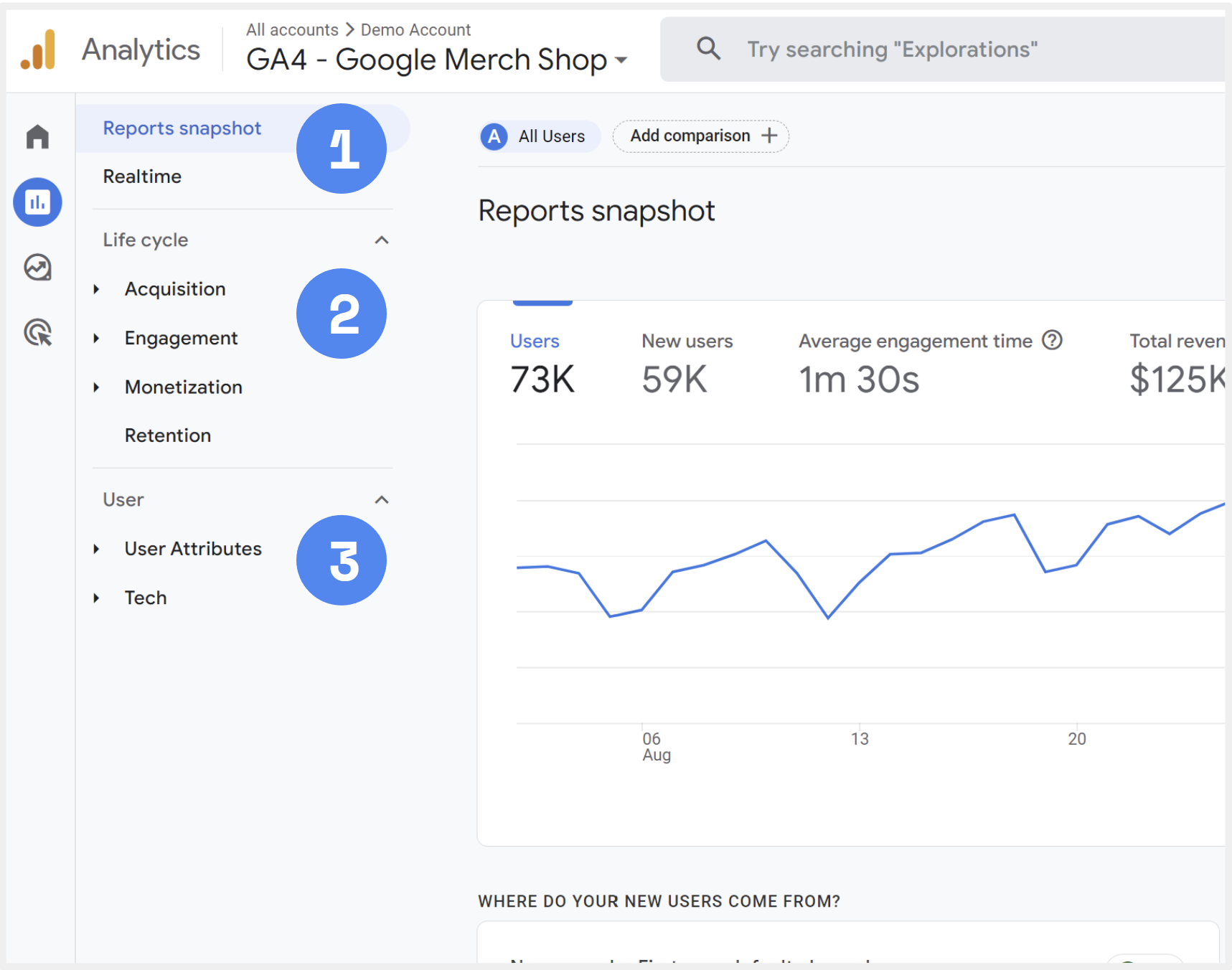This screenshot has width=1232, height=970.
Task: Select the User Attributes menu item
Action: point(193,549)
